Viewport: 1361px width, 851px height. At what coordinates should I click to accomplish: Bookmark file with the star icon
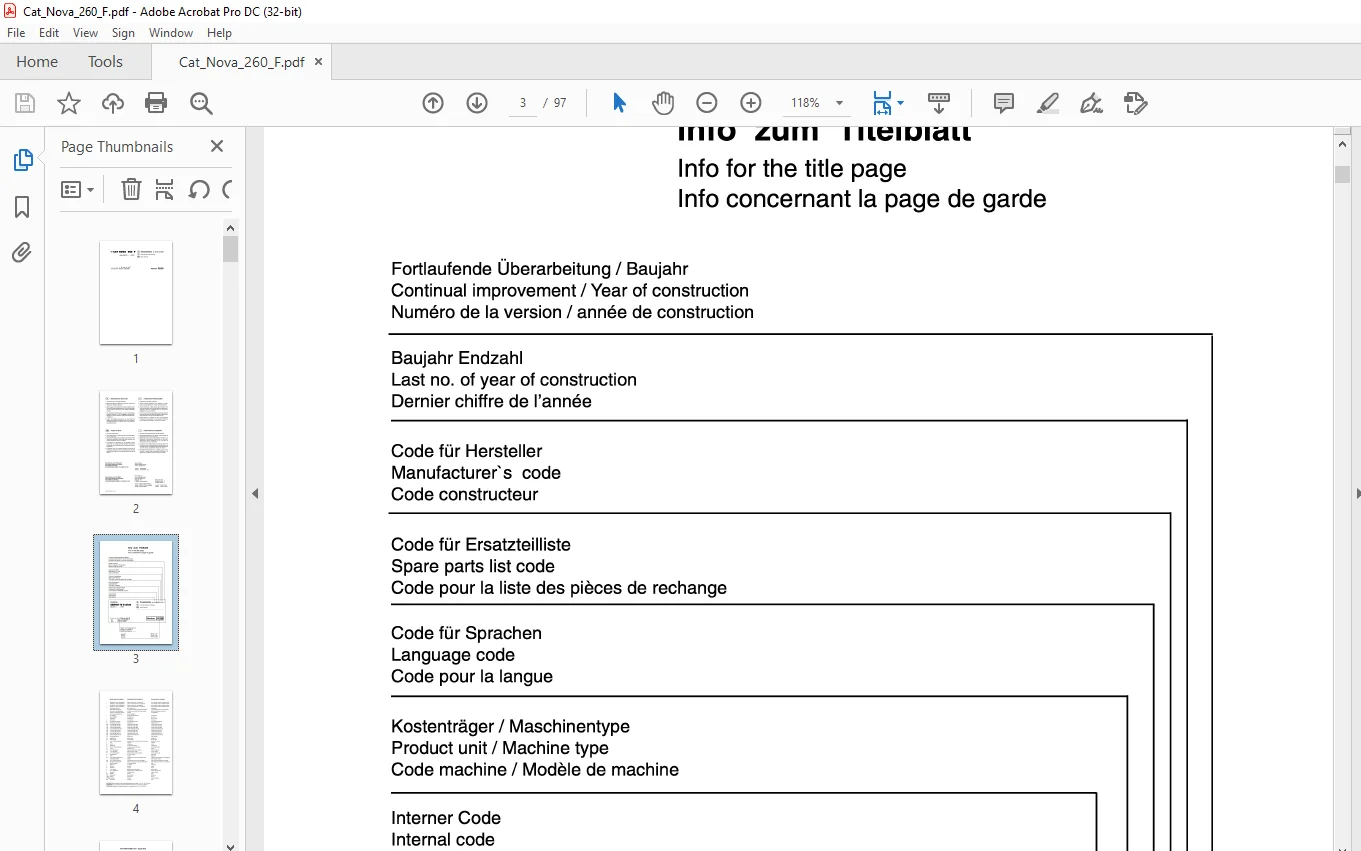[69, 103]
